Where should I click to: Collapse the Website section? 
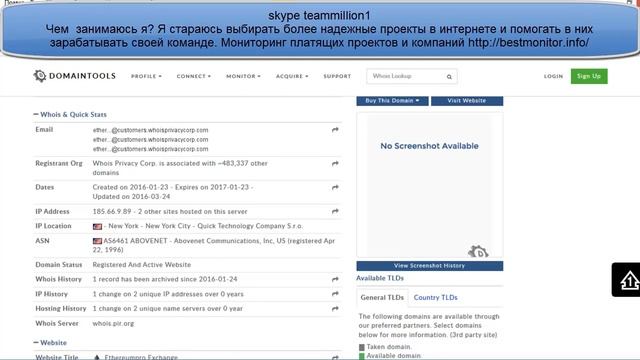[50, 343]
